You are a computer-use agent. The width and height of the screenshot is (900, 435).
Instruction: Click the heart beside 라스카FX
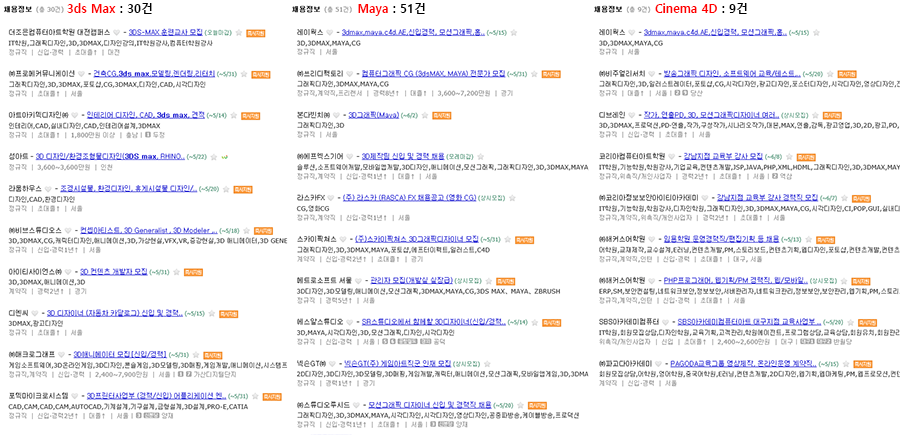[x=330, y=198]
